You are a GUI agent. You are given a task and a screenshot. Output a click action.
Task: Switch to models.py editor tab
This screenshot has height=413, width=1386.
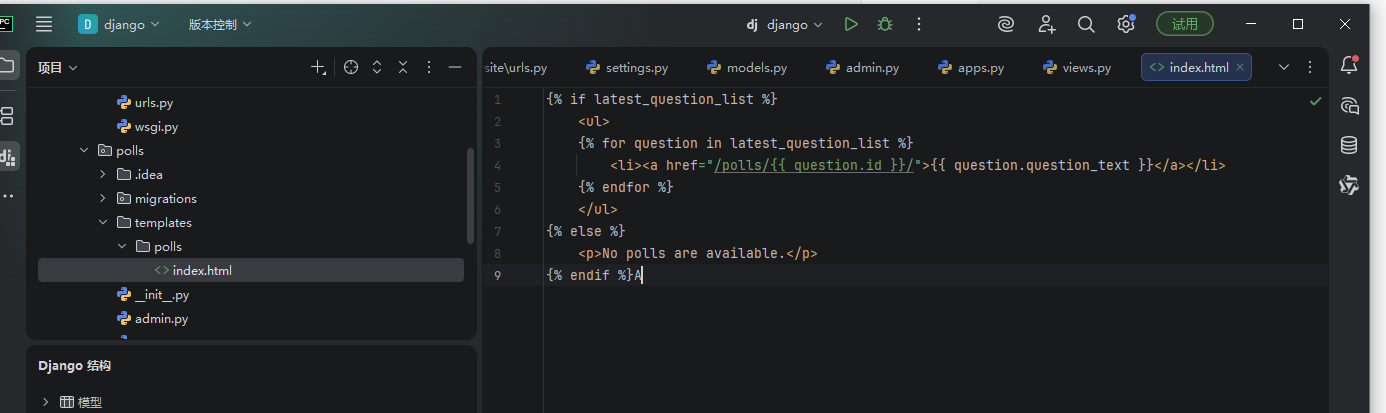point(747,68)
